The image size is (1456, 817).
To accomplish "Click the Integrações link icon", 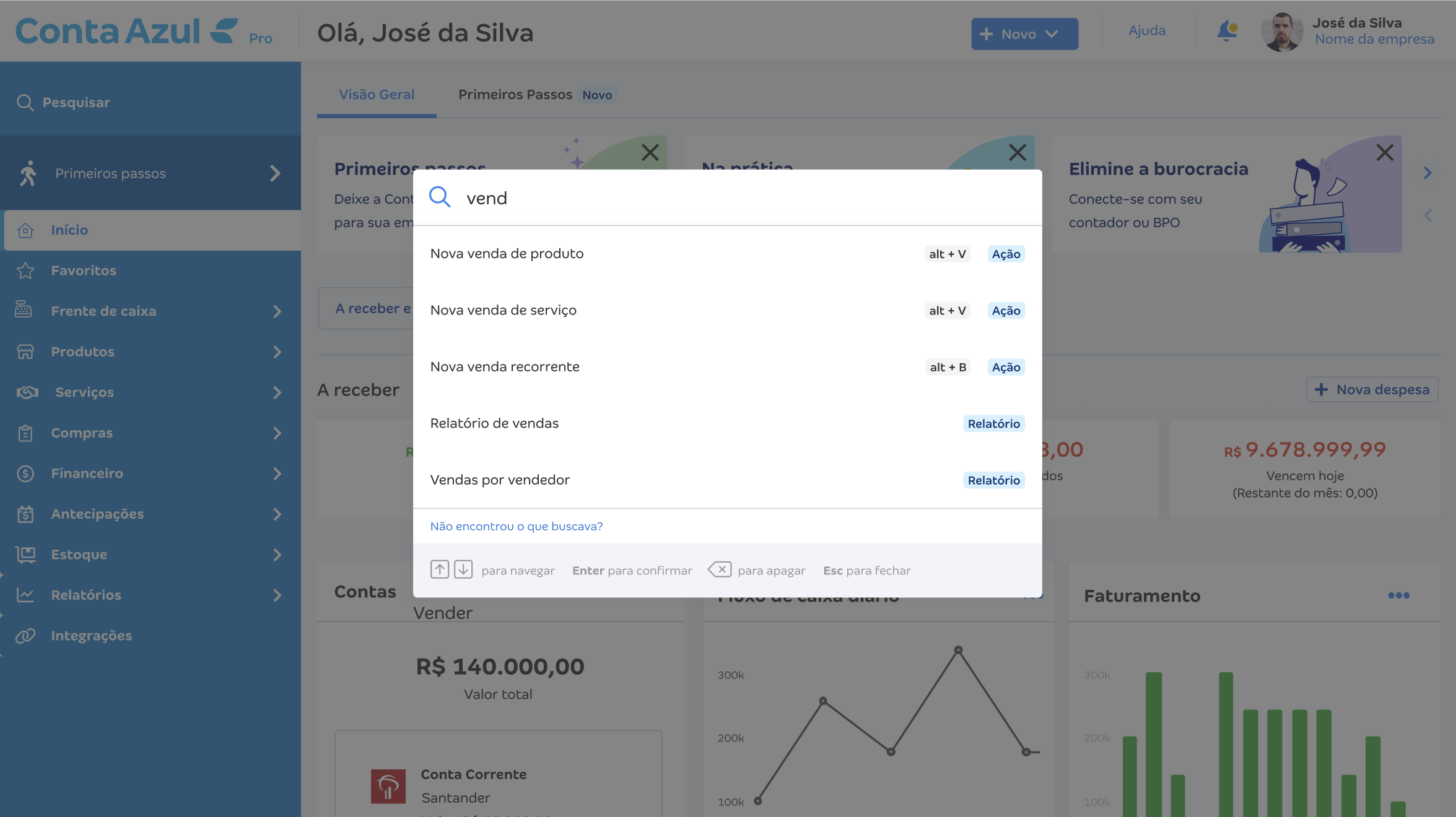I will [25, 636].
